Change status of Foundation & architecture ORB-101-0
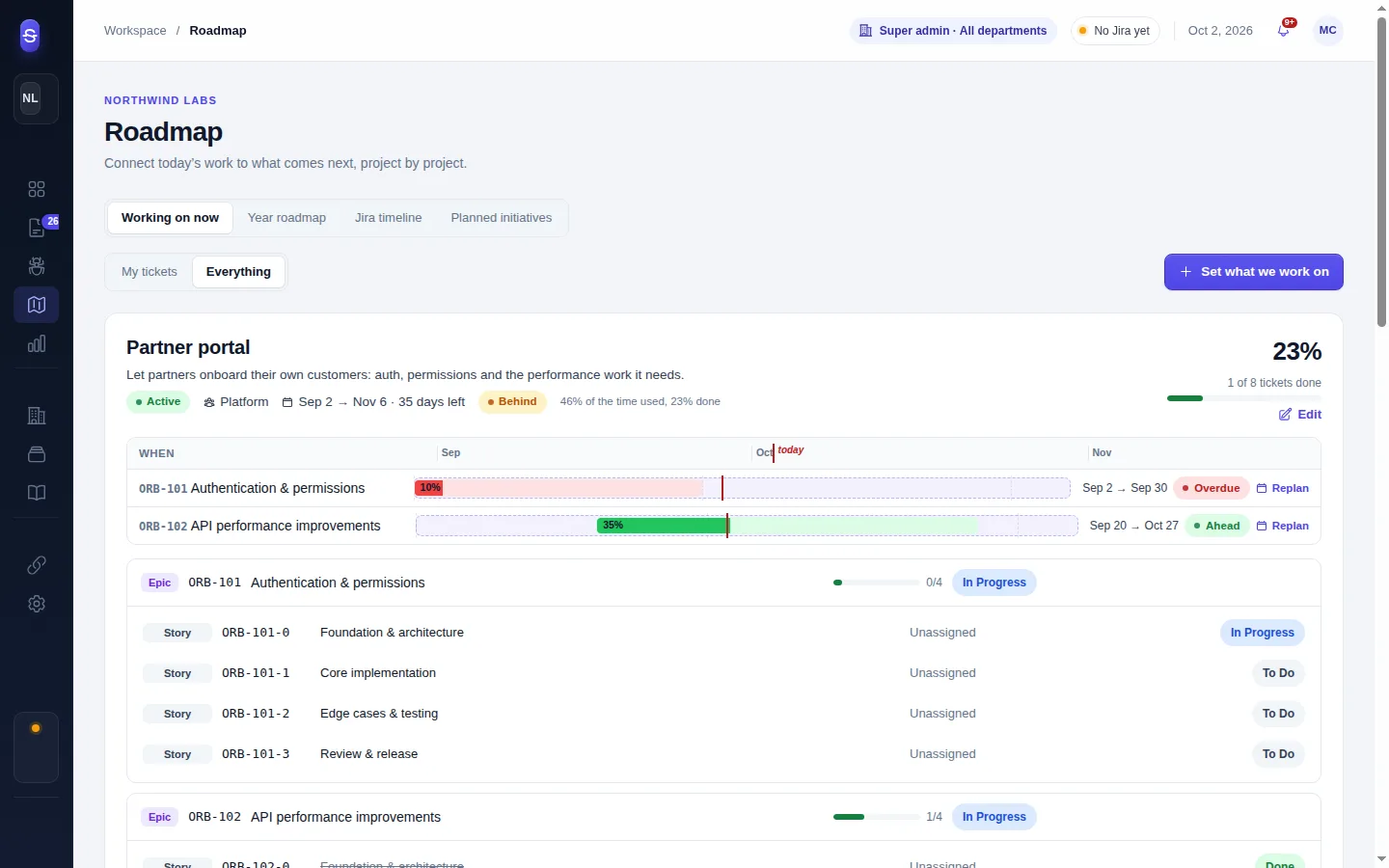 [1263, 633]
